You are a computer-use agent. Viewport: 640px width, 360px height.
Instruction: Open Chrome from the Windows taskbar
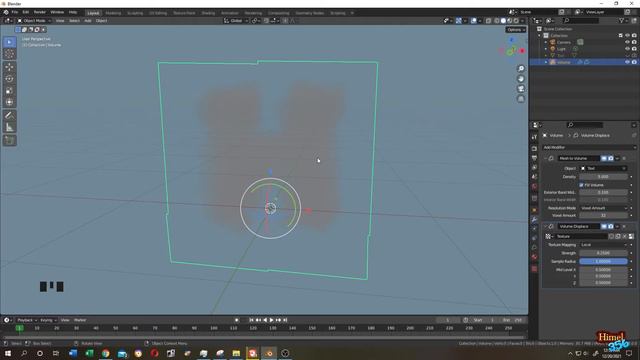[106, 353]
